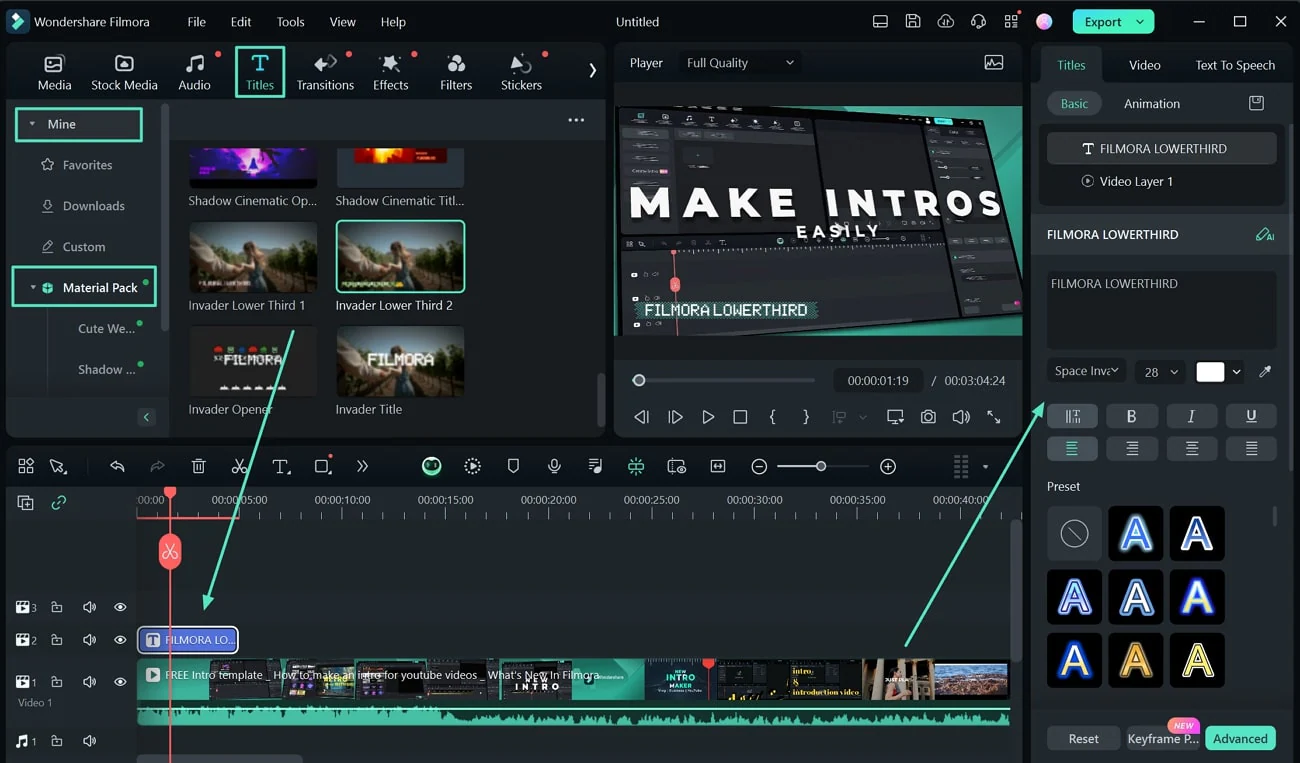Click the timeline undo arrow
1300x763 pixels.
tap(117, 466)
